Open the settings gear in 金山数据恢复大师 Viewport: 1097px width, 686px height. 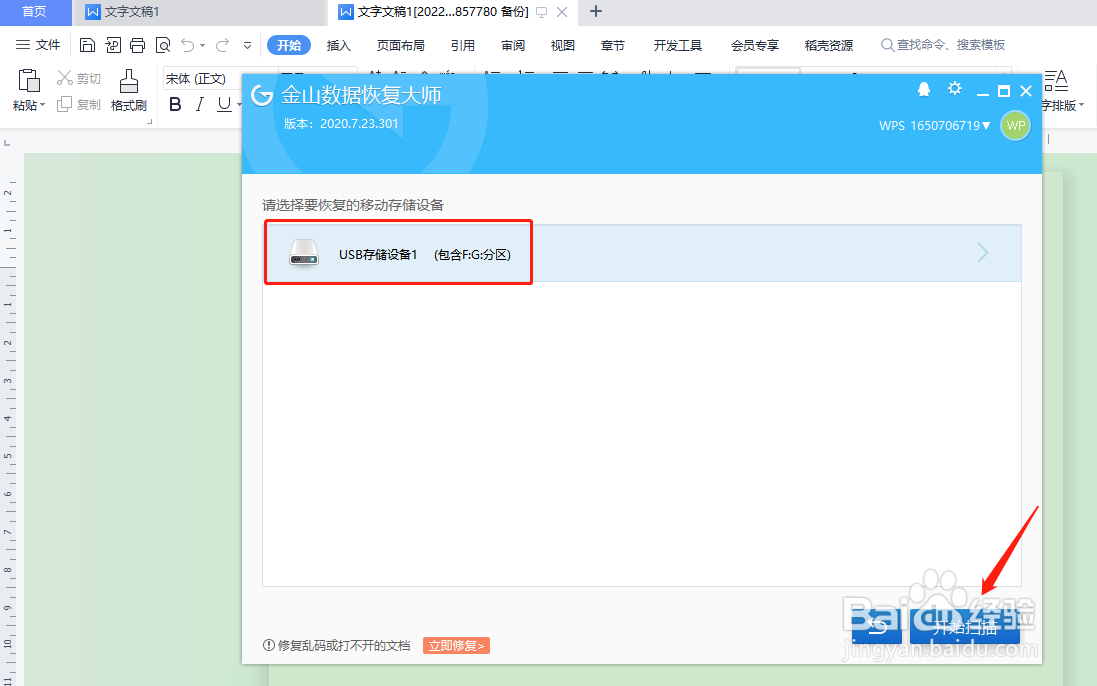pyautogui.click(x=954, y=89)
